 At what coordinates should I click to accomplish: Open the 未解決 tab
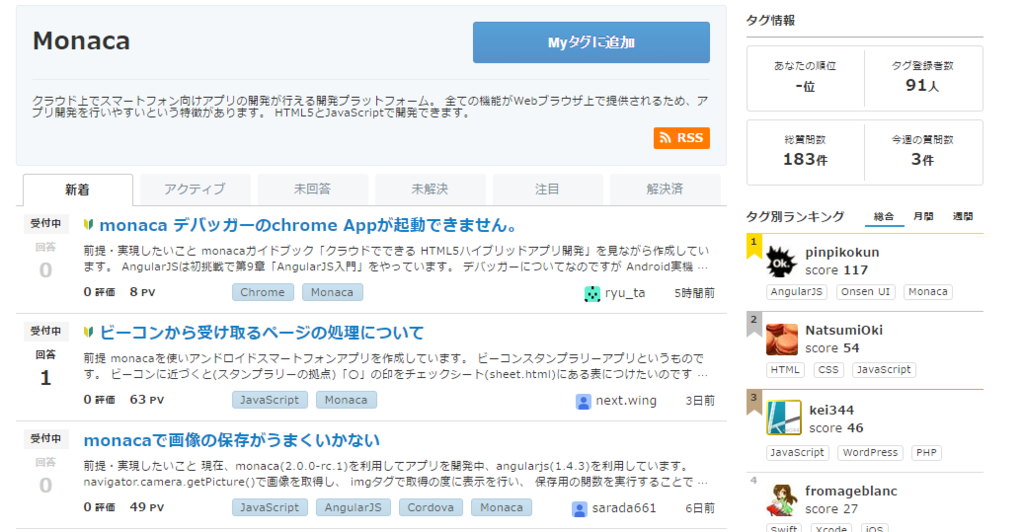[430, 189]
